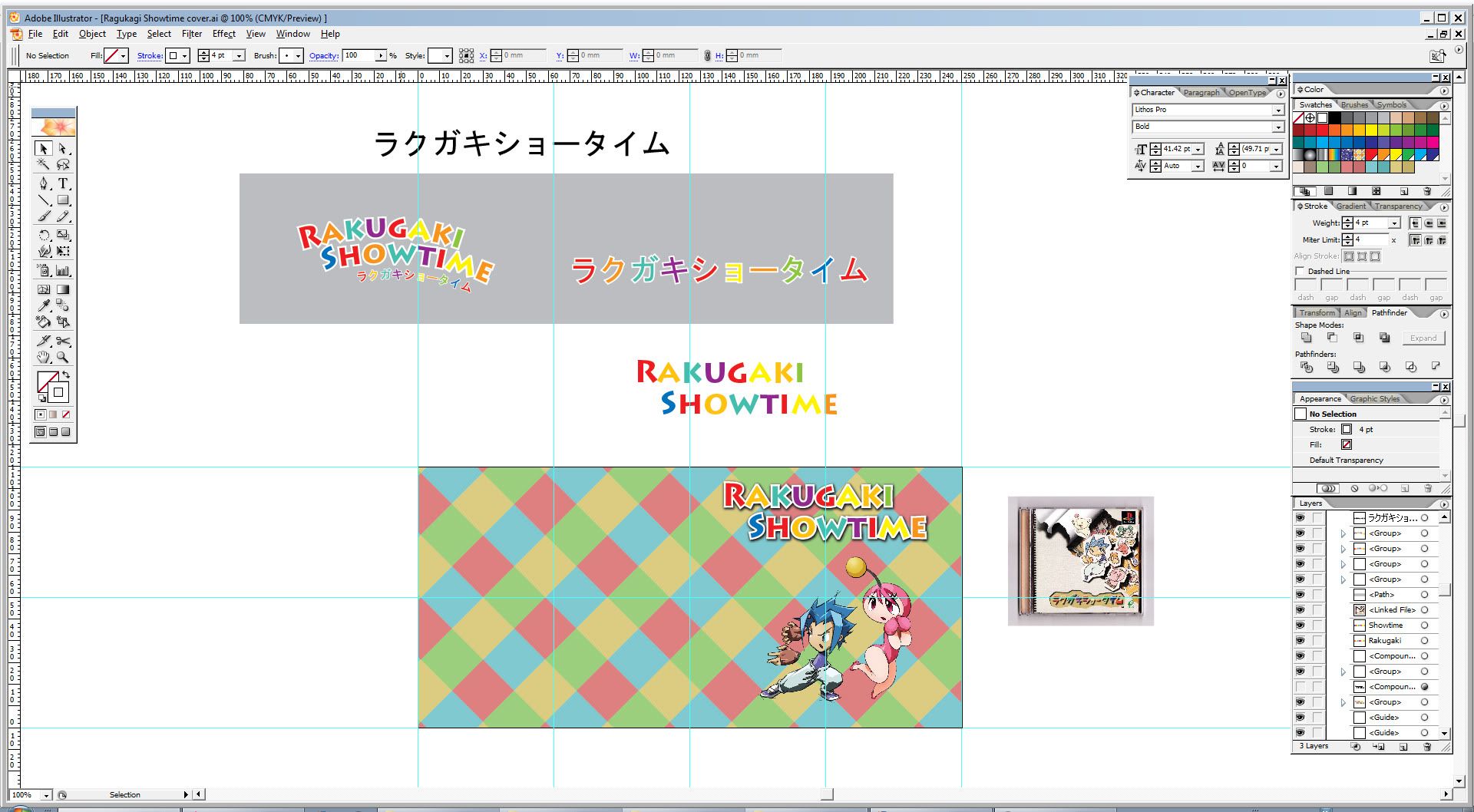The height and width of the screenshot is (812, 1474).
Task: Click the Clear Appearance icon
Action: (1354, 488)
